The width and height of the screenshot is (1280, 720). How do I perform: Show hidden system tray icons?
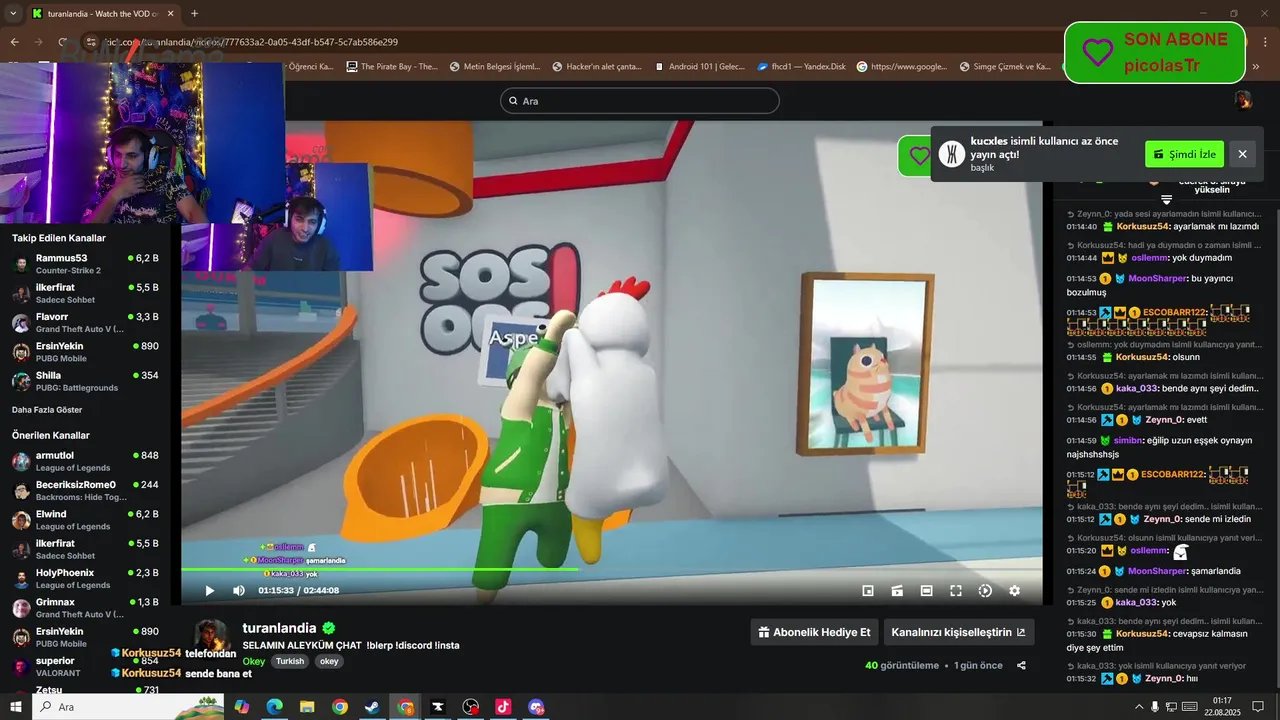tap(1138, 707)
